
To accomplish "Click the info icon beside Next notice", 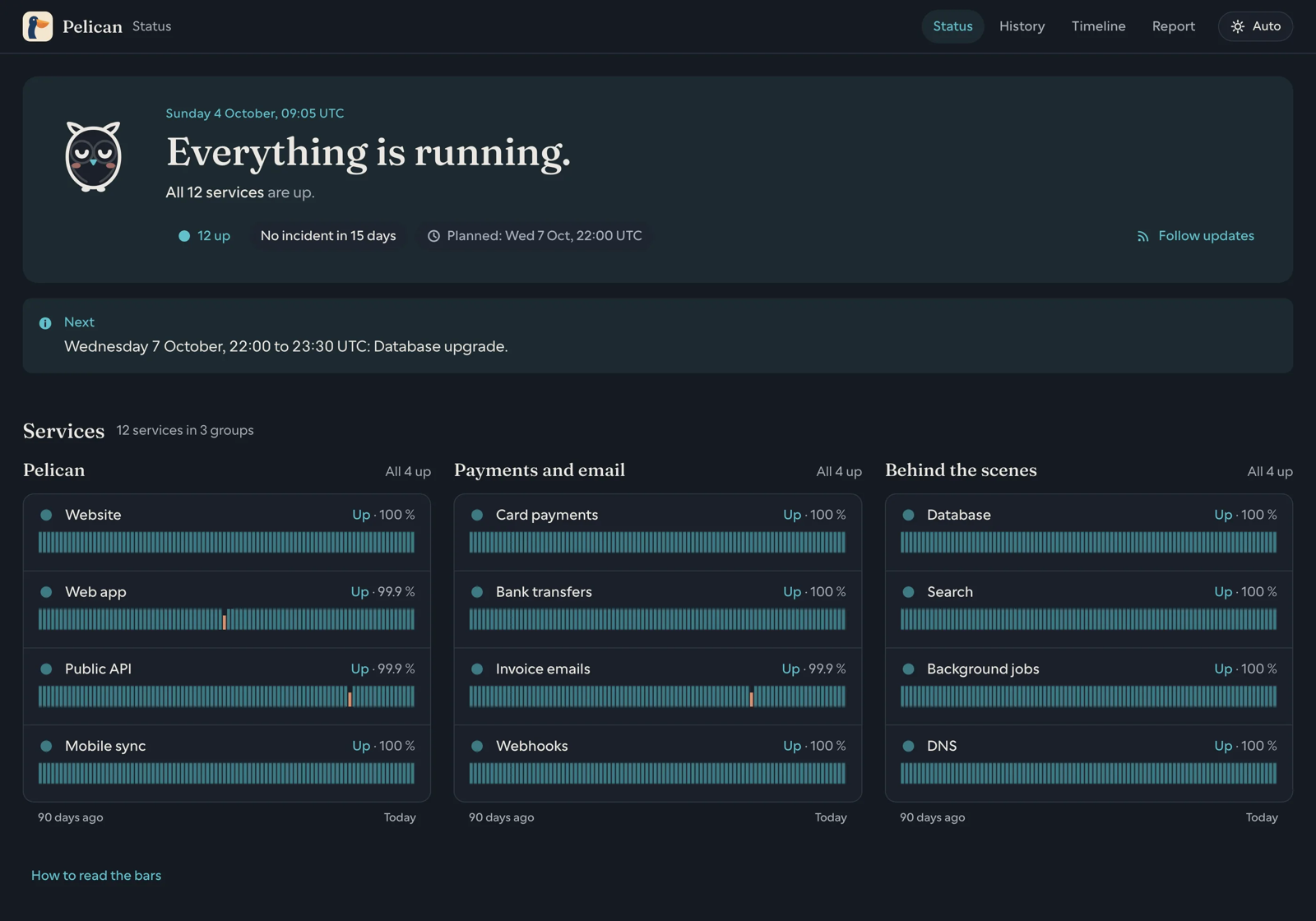I will tap(45, 323).
